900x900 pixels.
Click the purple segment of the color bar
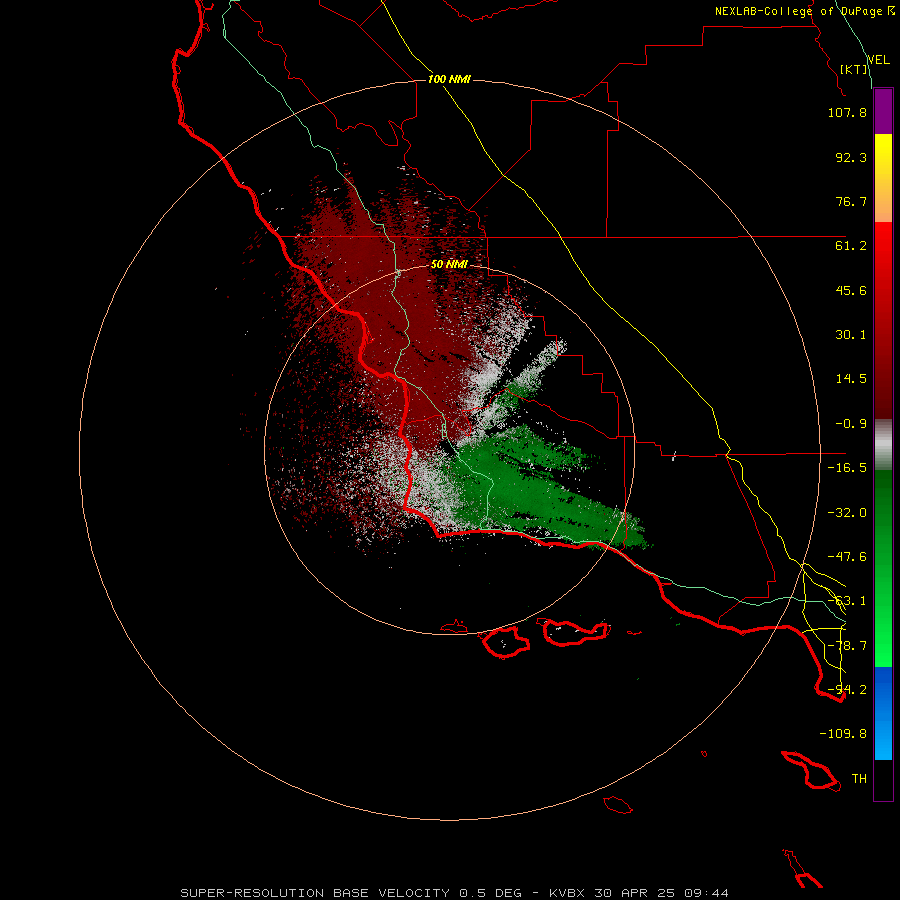[x=883, y=112]
